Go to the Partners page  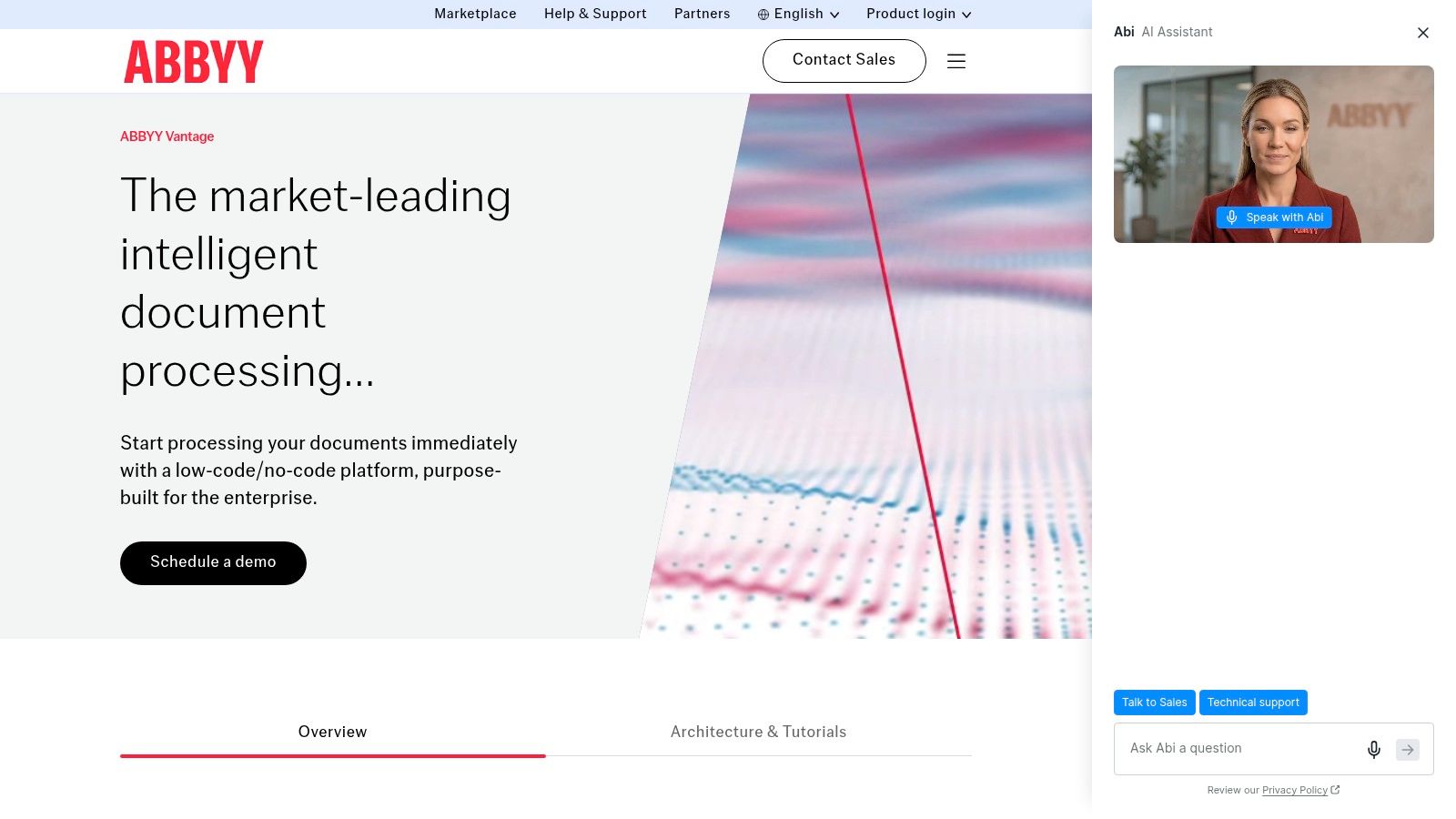pos(702,14)
